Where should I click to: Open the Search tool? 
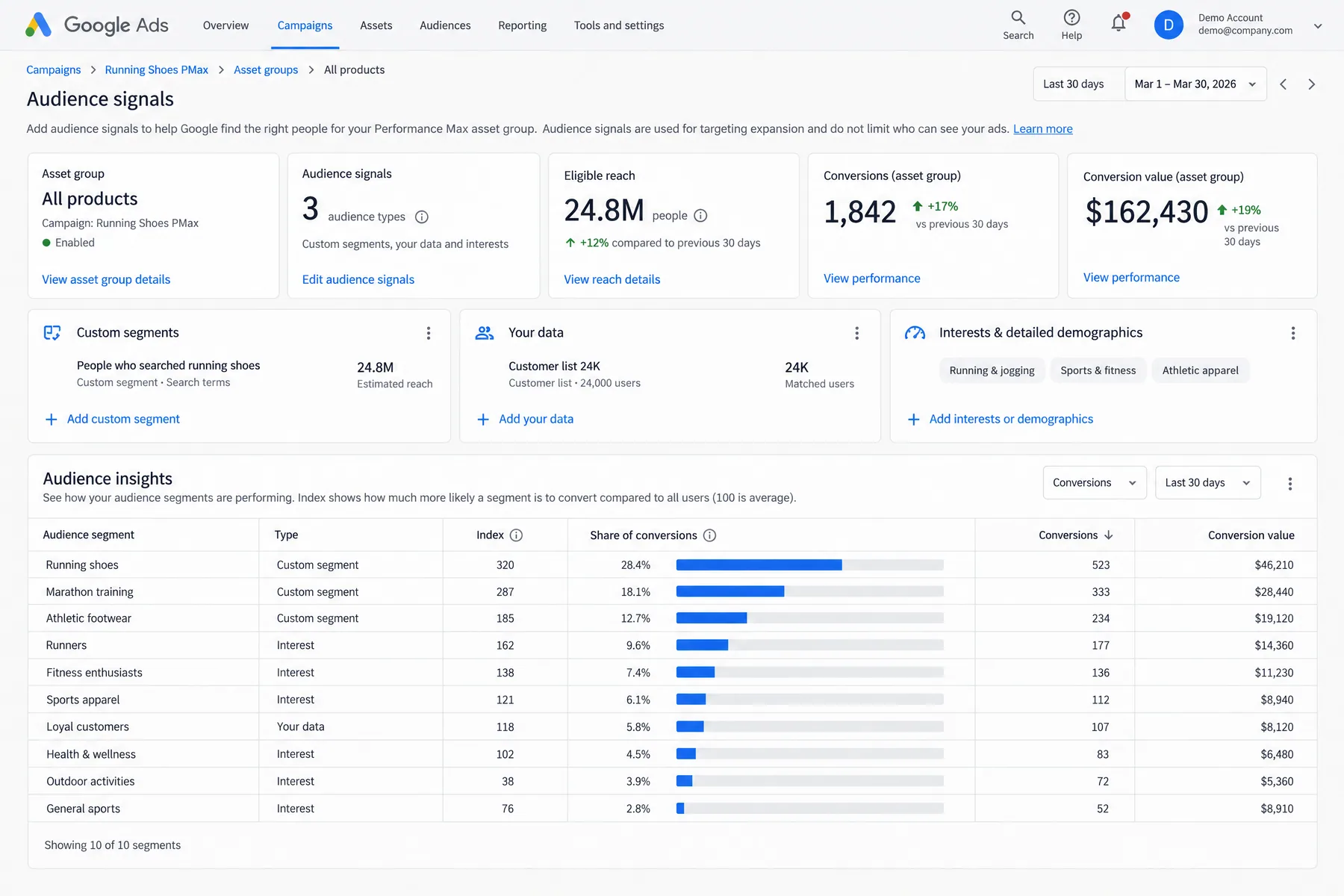tap(1018, 25)
